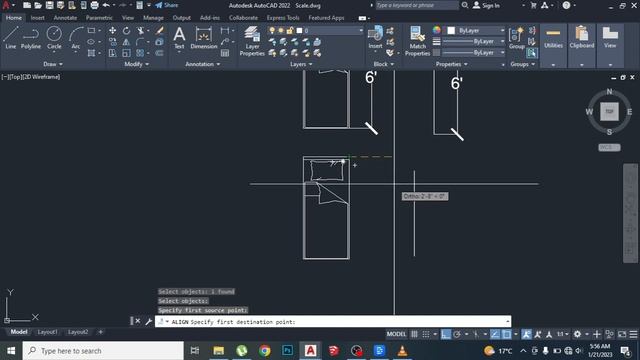The image size is (640, 360).
Task: Switch to the Layout1 tab
Action: (x=47, y=332)
